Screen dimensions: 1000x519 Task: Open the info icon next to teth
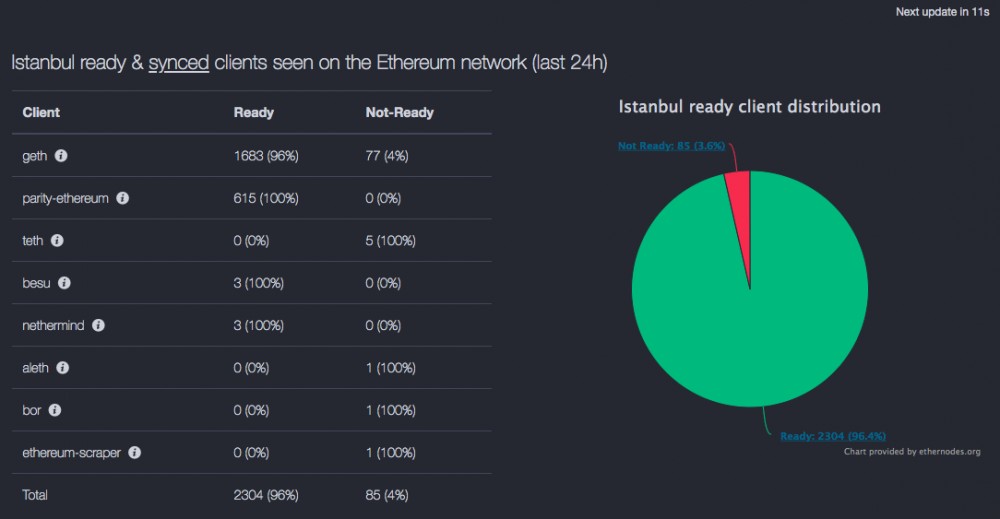(x=57, y=241)
